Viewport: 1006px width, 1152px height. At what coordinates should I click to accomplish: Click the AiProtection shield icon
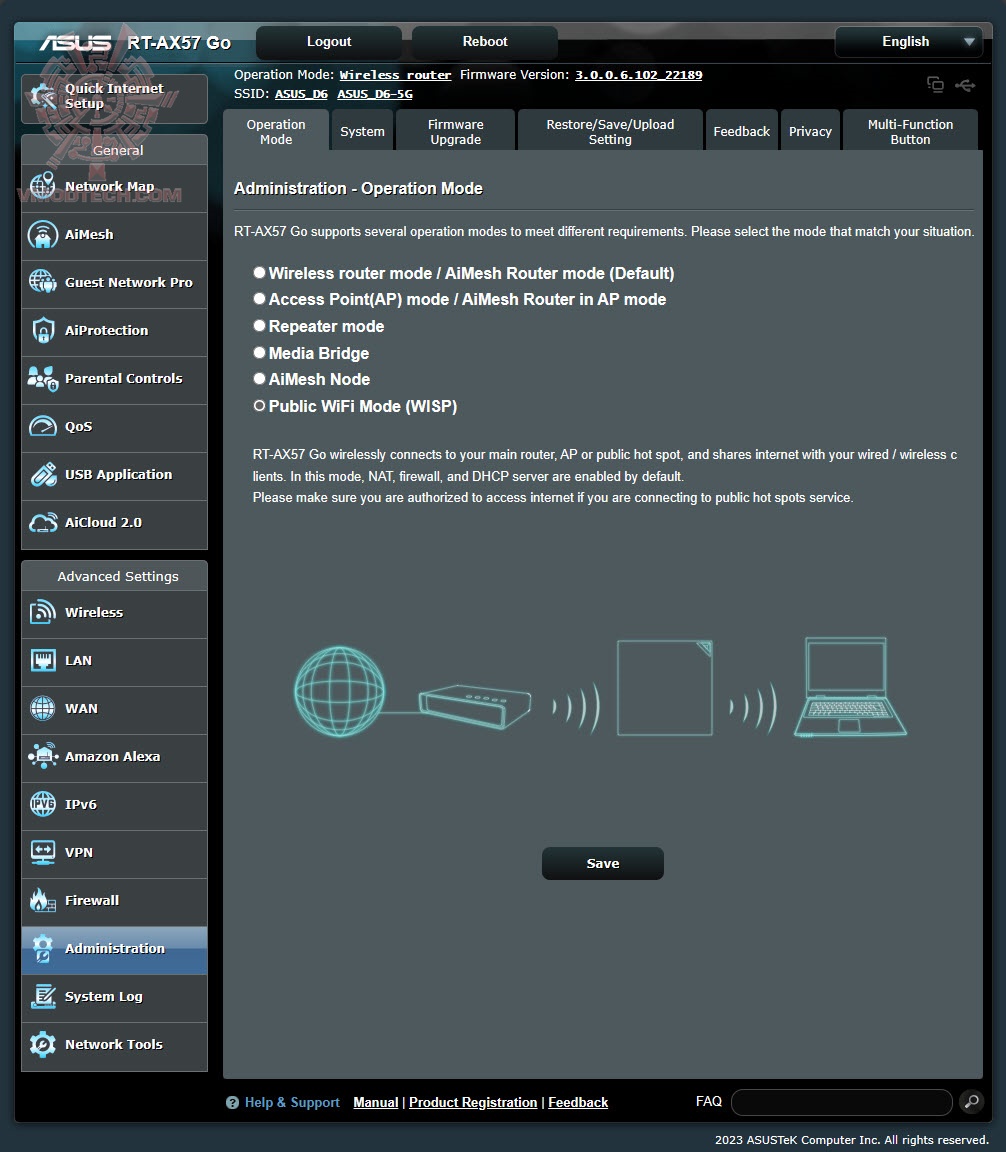pos(43,331)
